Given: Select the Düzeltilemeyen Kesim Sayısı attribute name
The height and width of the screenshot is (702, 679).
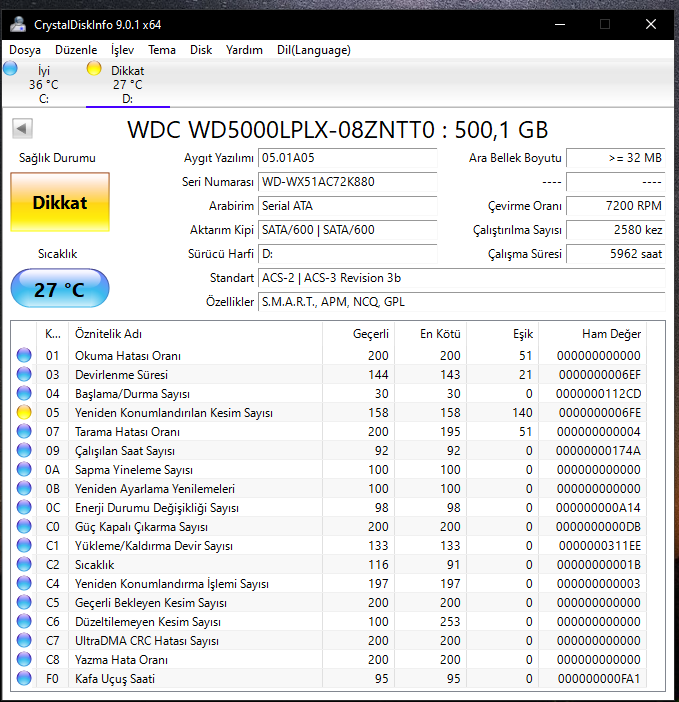Looking at the screenshot, I should (148, 622).
